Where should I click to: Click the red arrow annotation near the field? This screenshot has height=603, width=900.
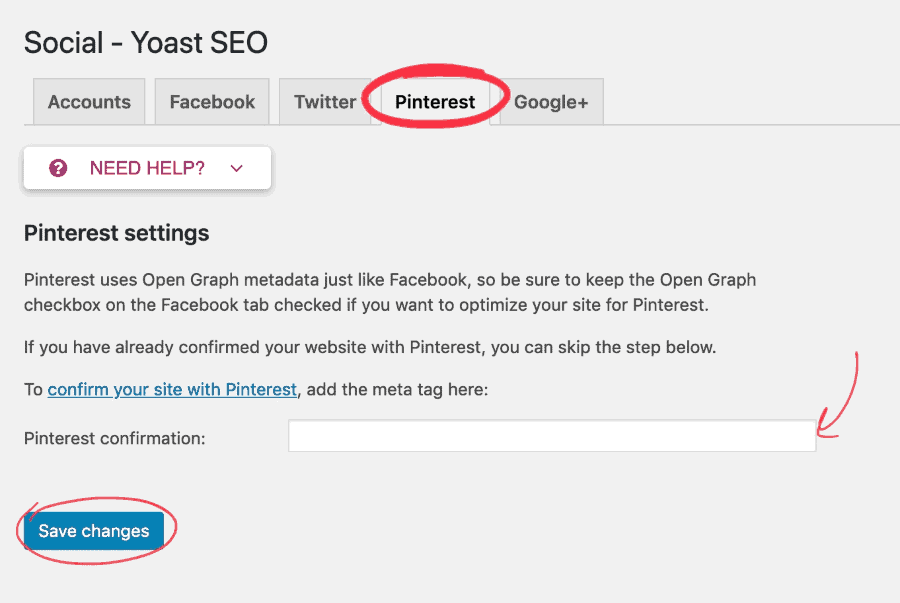coord(838,396)
